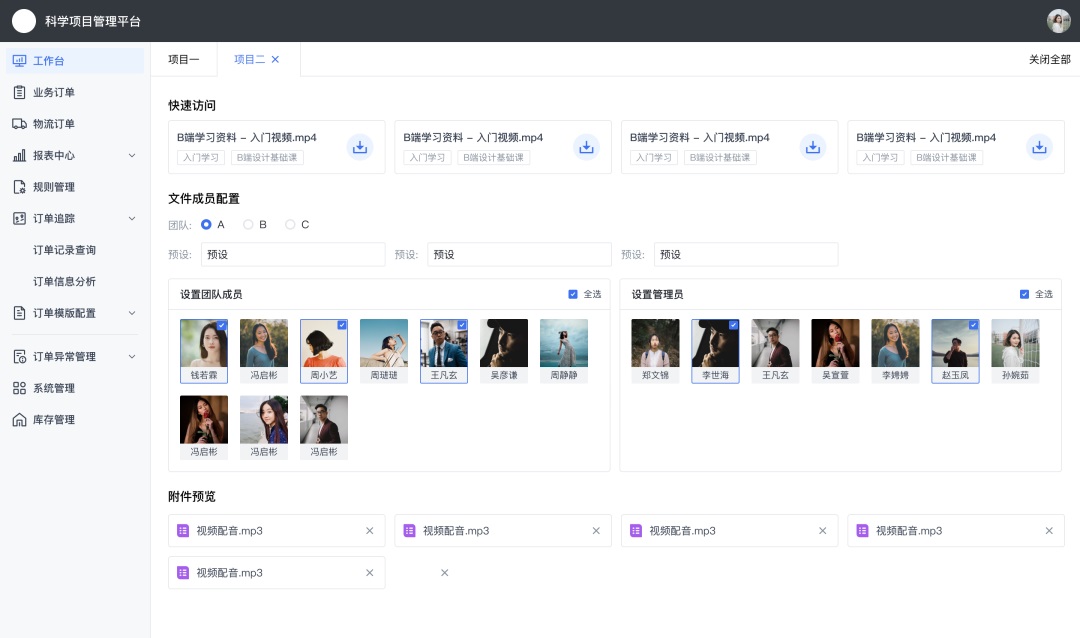Remove the fourth 视频配音.mp3 attachment in top row
The height and width of the screenshot is (638, 1080).
(1049, 531)
